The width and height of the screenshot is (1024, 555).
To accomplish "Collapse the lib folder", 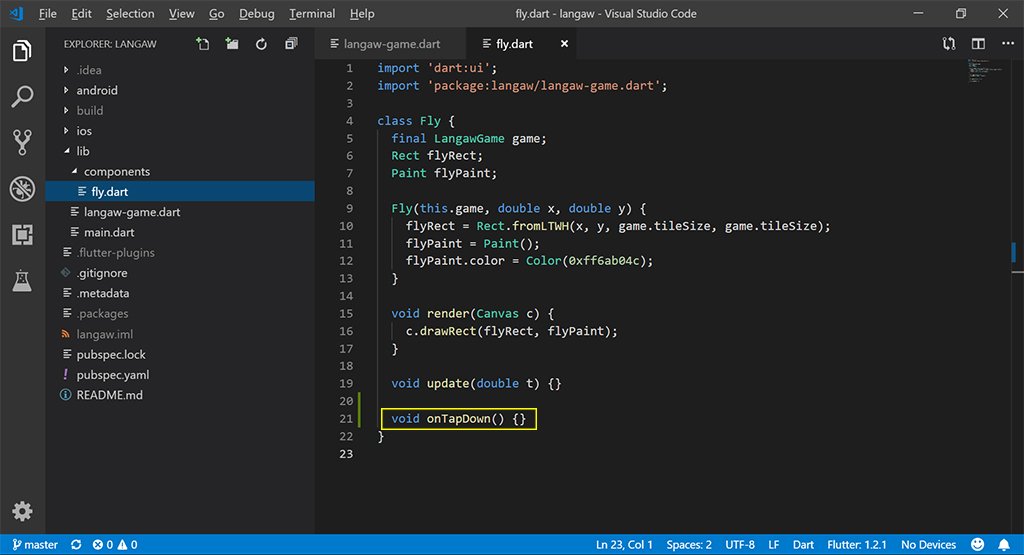I will 82,151.
